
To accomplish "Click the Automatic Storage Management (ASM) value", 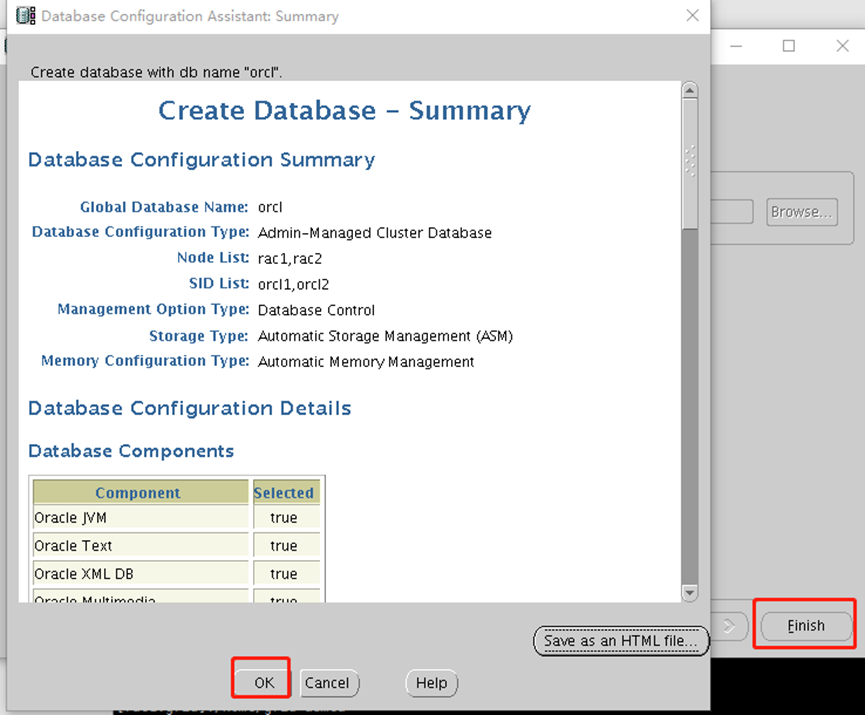I will coord(385,336).
